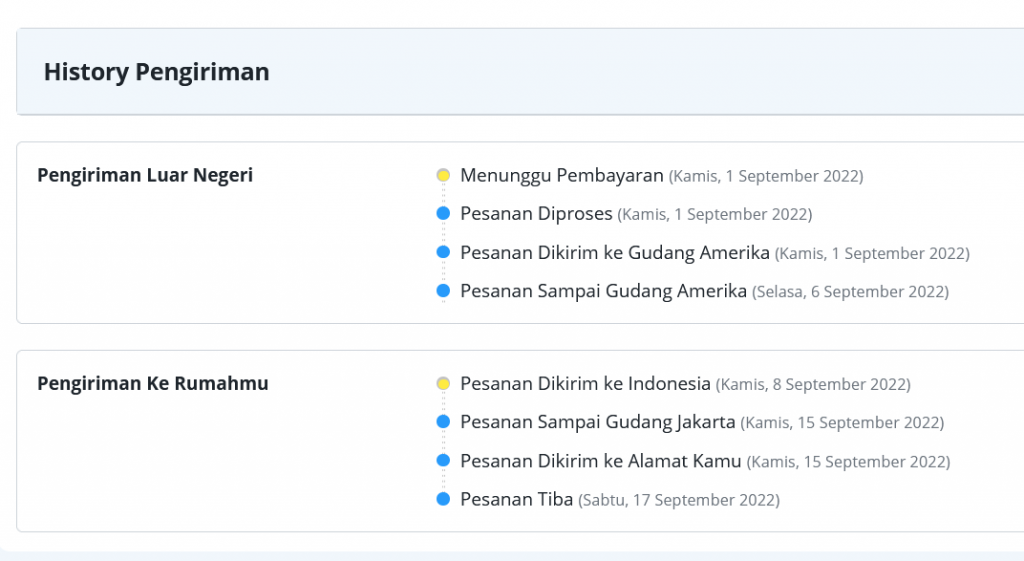The height and width of the screenshot is (561, 1024).
Task: Click the History Pengiriman heading
Action: pyautogui.click(x=156, y=72)
